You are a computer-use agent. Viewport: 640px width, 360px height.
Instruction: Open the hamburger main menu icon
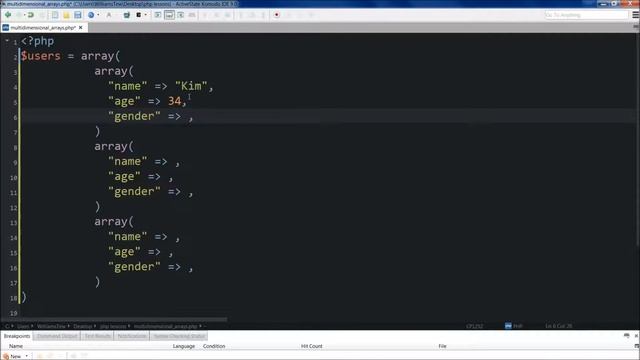click(635, 15)
